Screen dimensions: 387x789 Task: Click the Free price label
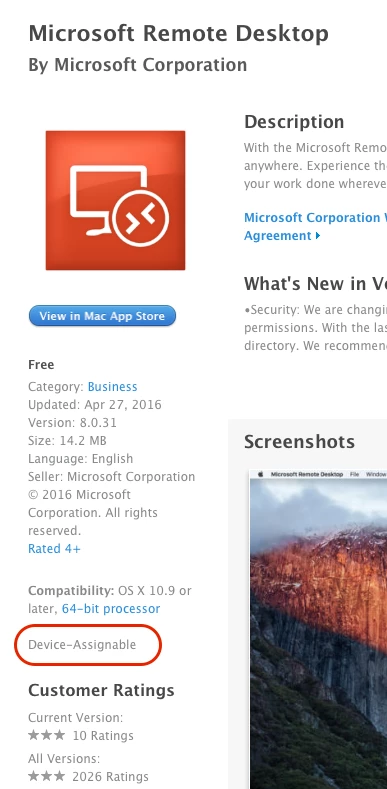41,364
